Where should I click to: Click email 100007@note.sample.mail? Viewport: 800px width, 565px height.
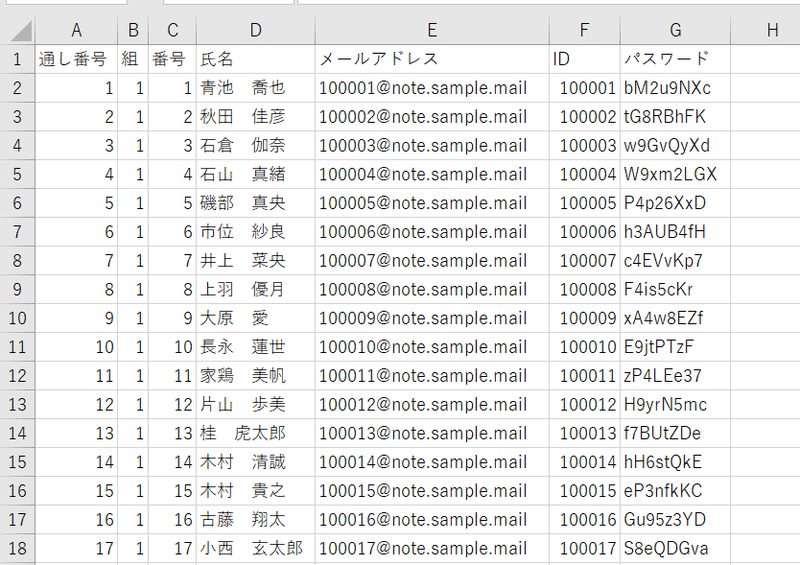(x=432, y=261)
